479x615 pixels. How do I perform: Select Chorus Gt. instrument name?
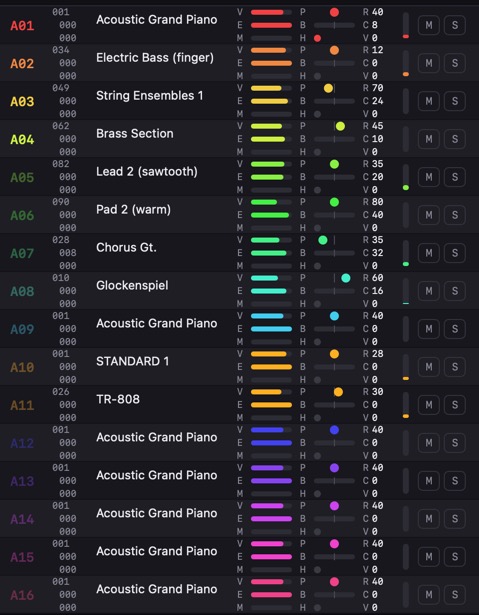tap(126, 247)
